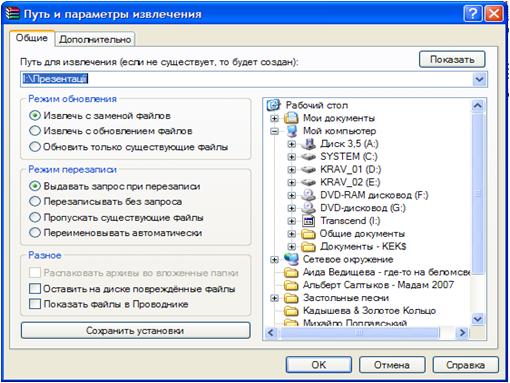Click the tree's scroll-up arrow

(478, 106)
